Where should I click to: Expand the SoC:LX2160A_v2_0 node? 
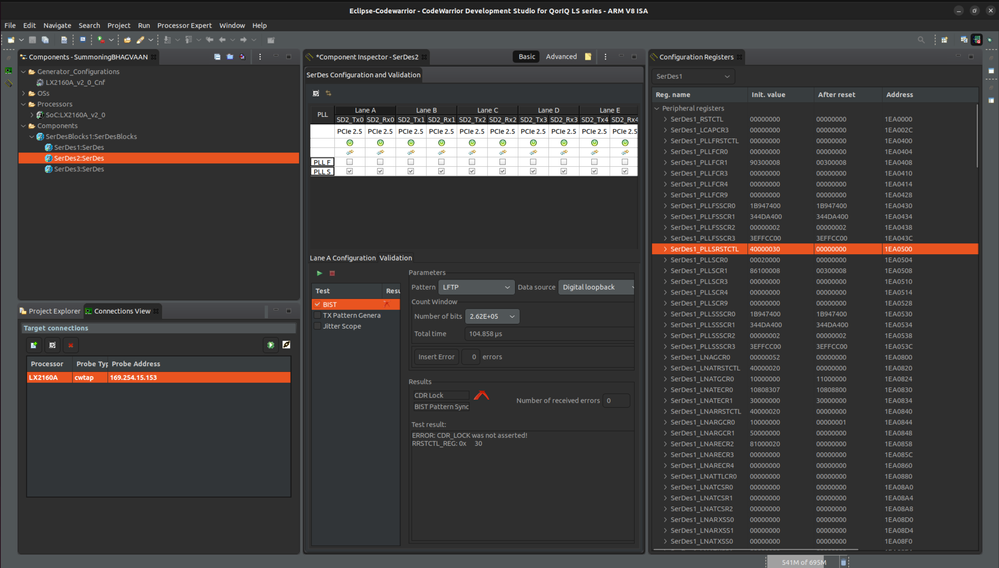pyautogui.click(x=32, y=115)
